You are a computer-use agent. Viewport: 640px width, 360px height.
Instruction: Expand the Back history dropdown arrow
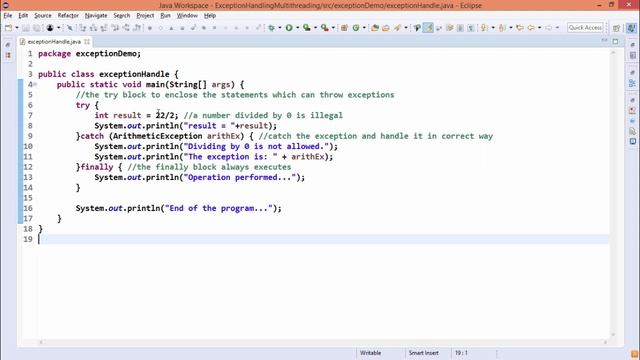[x=539, y=28]
